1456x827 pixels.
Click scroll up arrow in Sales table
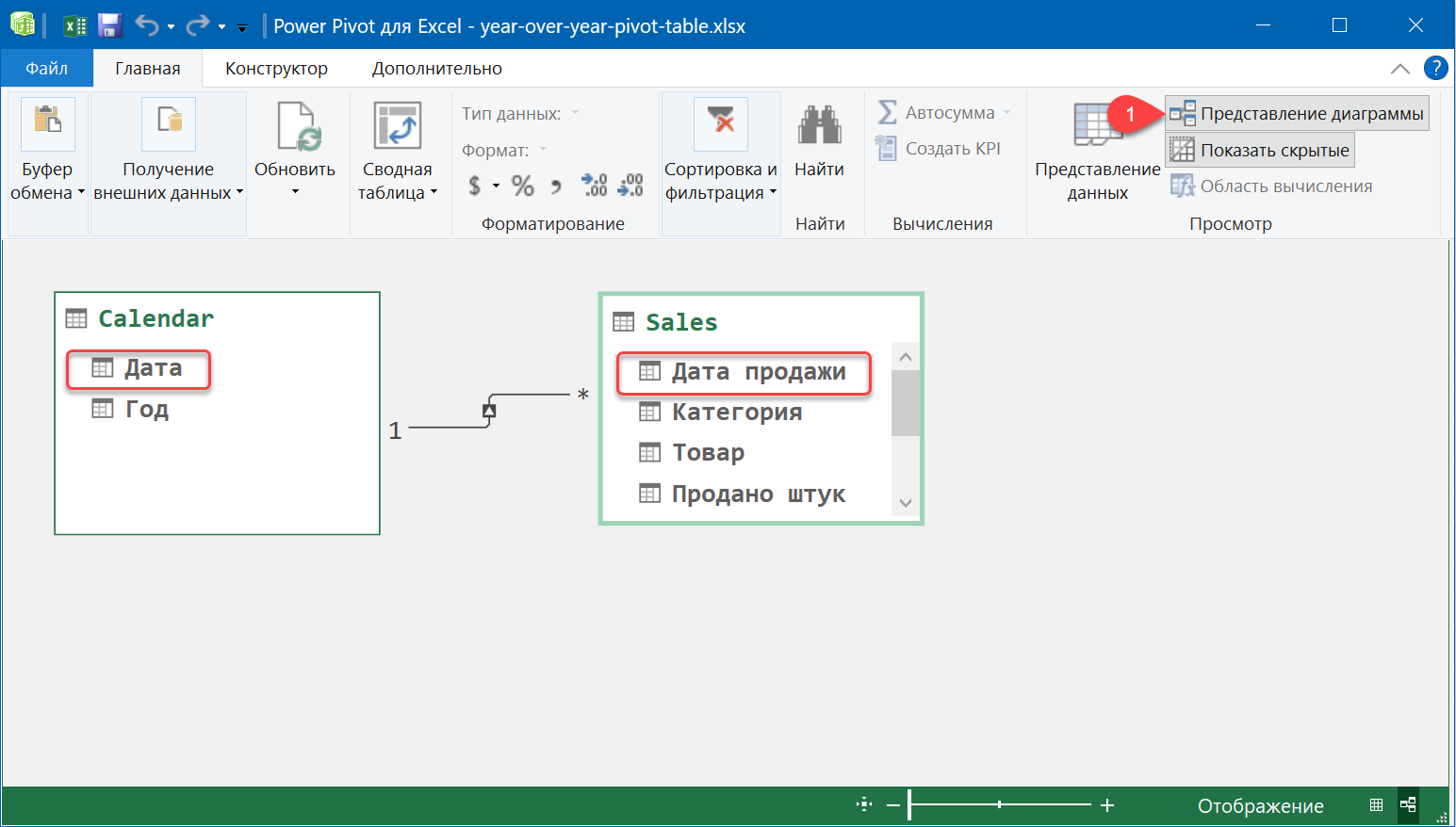(905, 357)
